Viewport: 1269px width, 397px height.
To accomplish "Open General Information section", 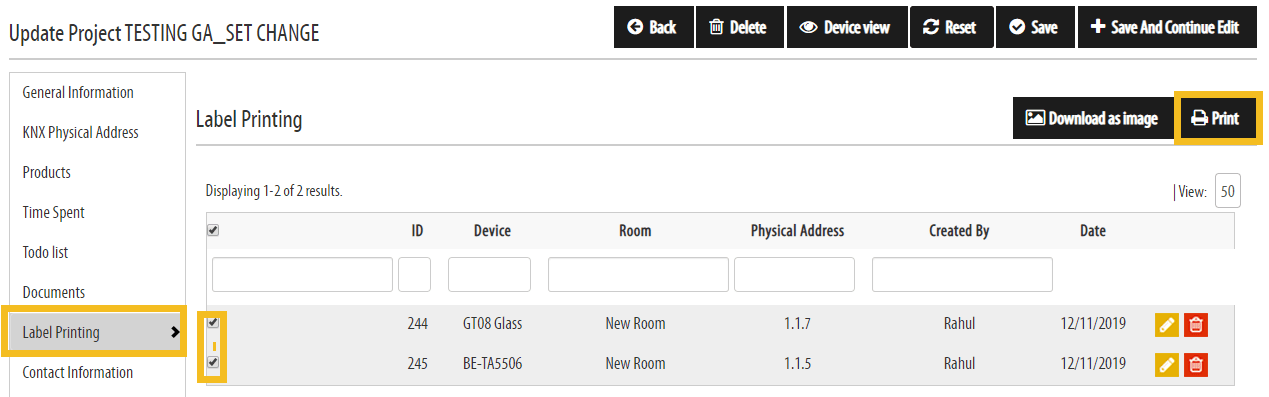I will (x=78, y=93).
